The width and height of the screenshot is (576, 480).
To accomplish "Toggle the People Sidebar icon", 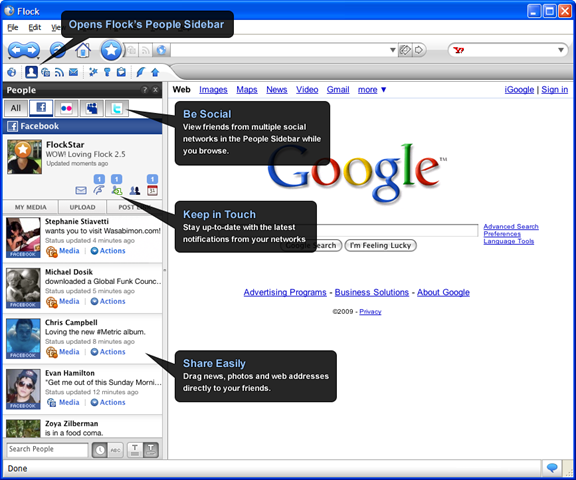I will pyautogui.click(x=31, y=72).
